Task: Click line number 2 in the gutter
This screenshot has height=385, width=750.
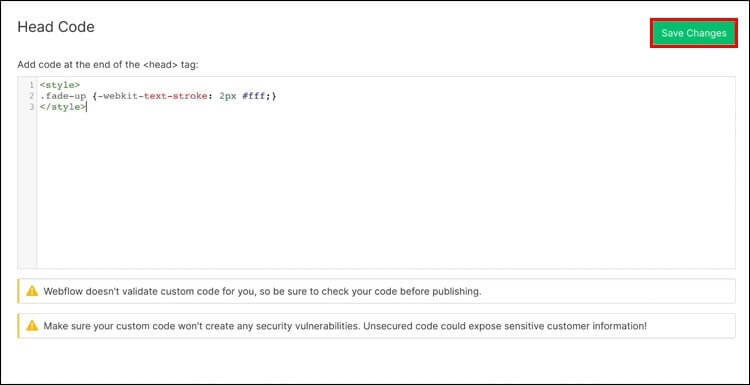Action: (32, 96)
